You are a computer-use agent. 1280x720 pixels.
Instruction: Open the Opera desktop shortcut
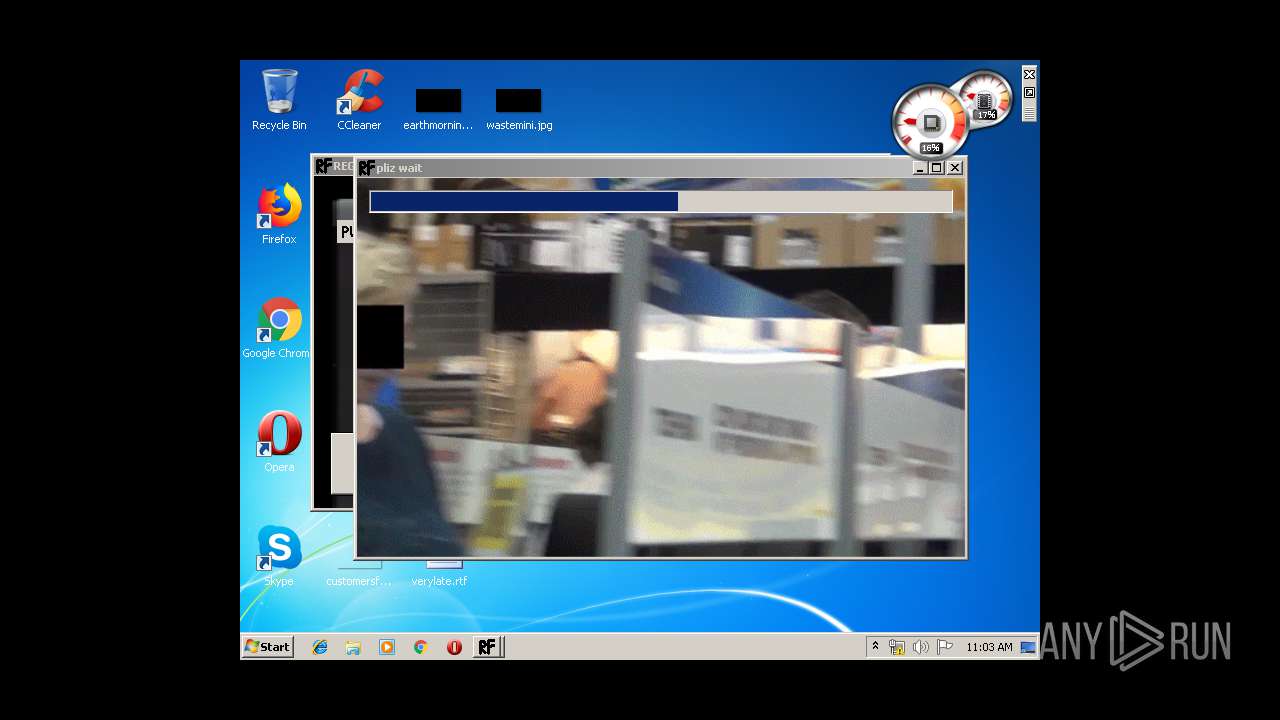click(x=279, y=442)
